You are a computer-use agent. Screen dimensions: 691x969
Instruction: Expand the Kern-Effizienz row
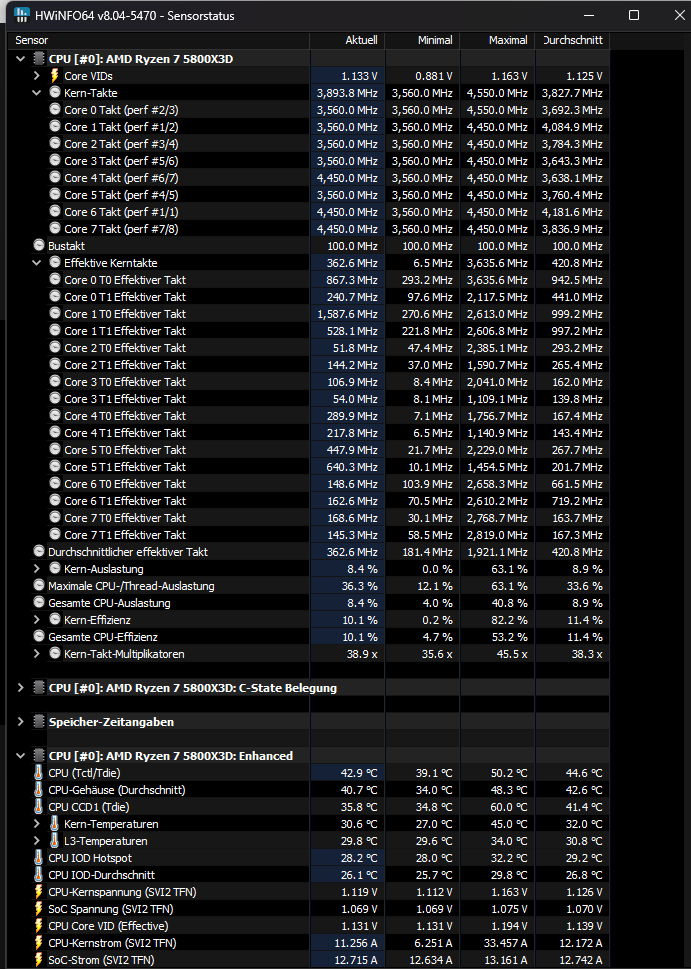pos(36,619)
